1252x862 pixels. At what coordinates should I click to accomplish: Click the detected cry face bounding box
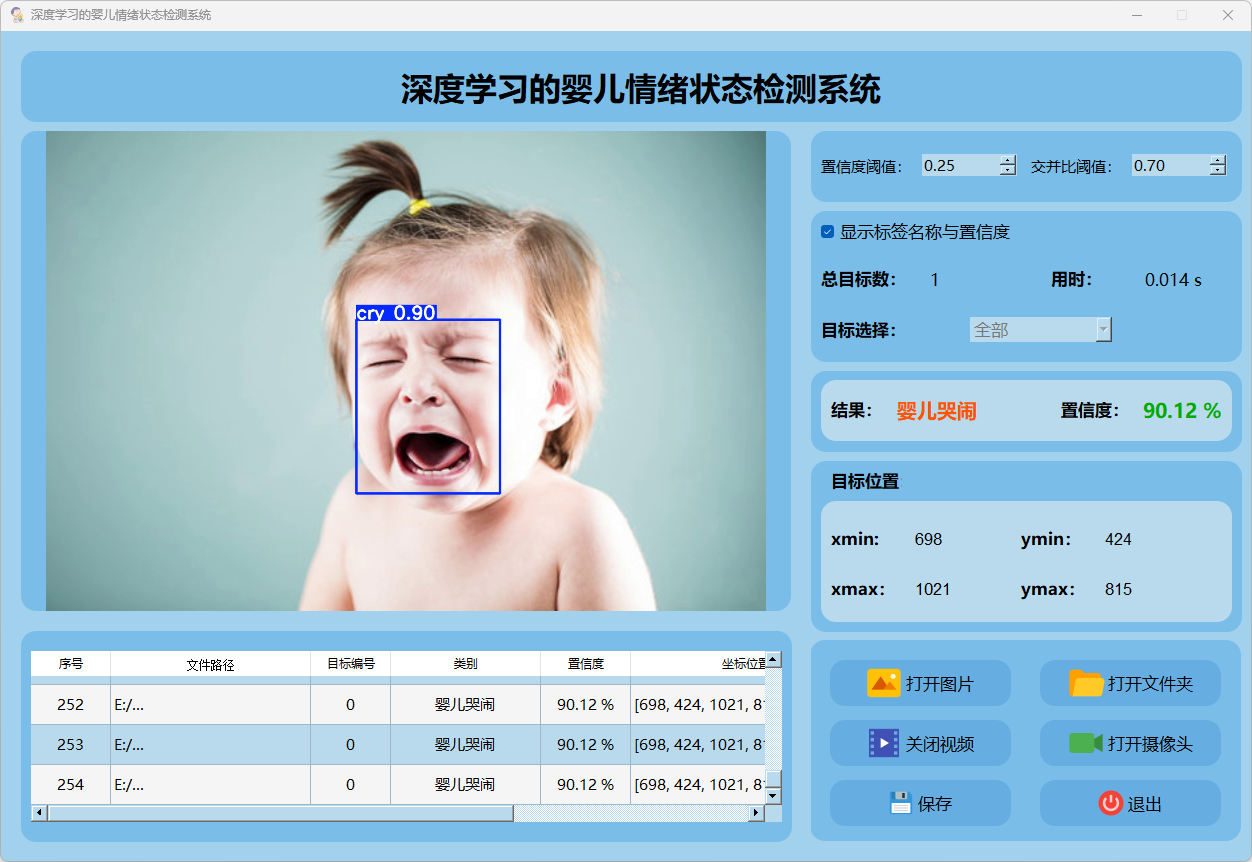[x=427, y=406]
